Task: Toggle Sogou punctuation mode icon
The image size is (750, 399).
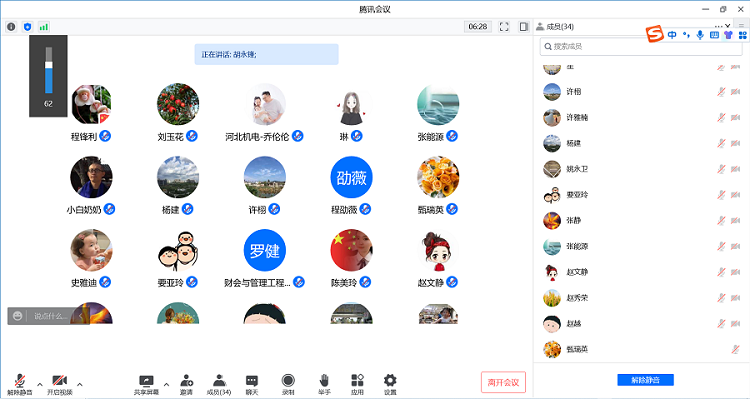Action: 686,35
